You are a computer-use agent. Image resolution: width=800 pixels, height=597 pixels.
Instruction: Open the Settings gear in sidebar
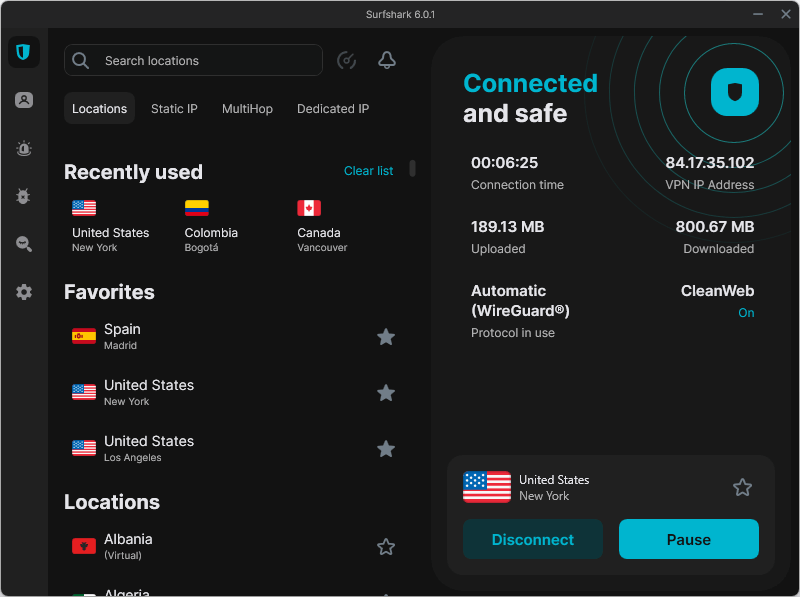click(23, 292)
